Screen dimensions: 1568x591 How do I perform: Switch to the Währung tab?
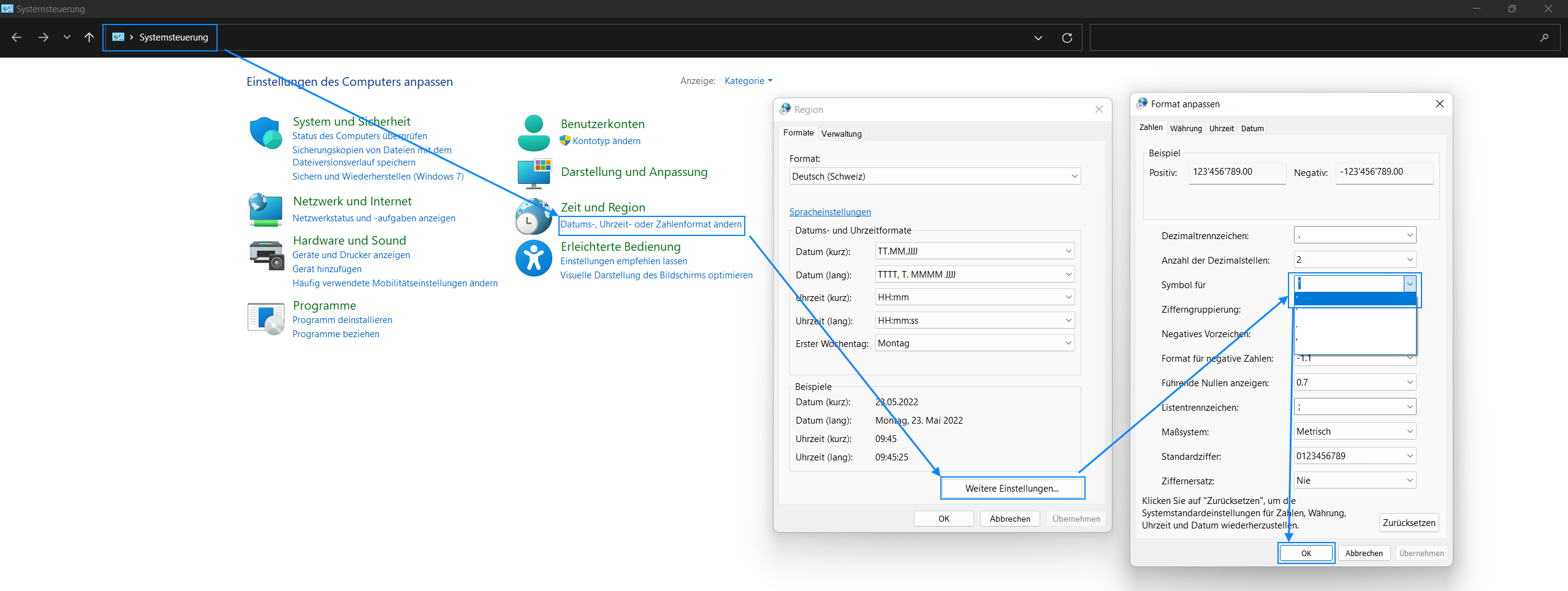click(x=1186, y=128)
